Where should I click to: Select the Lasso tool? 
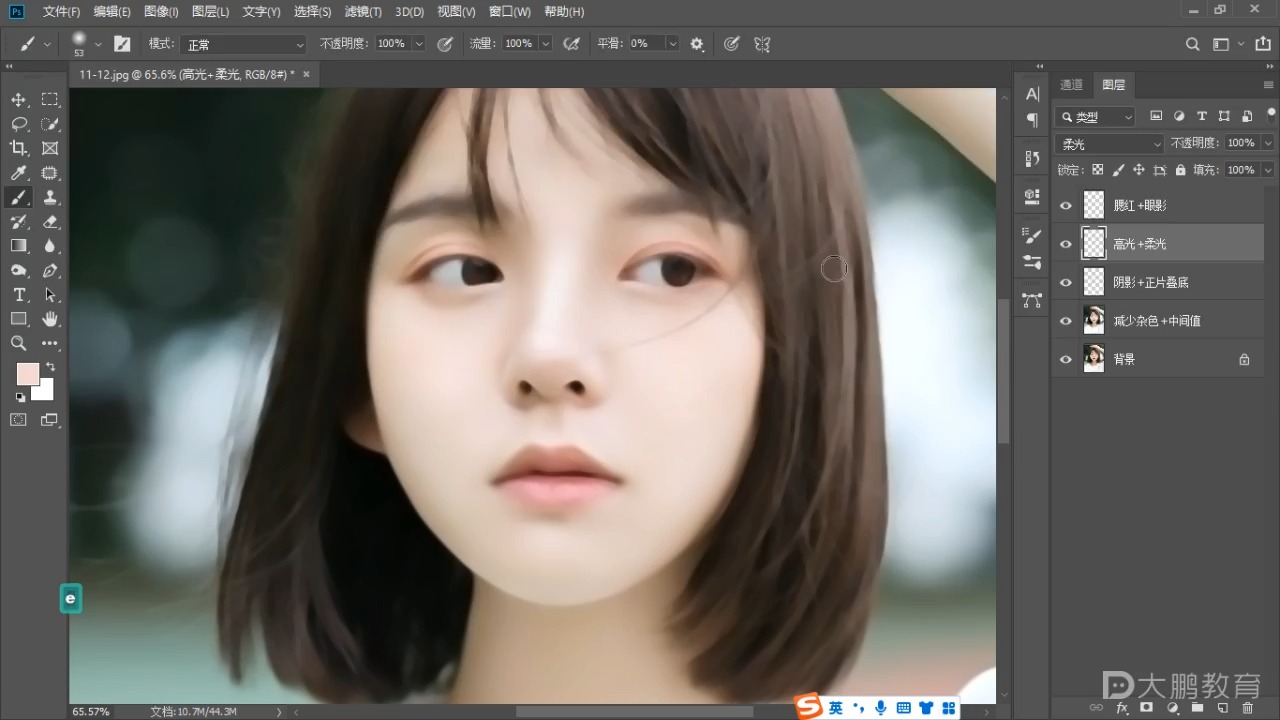[x=19, y=124]
